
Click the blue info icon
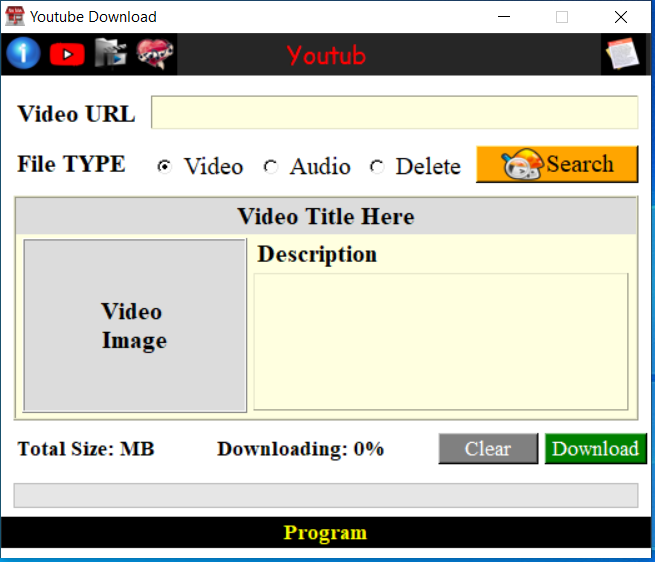[23, 53]
